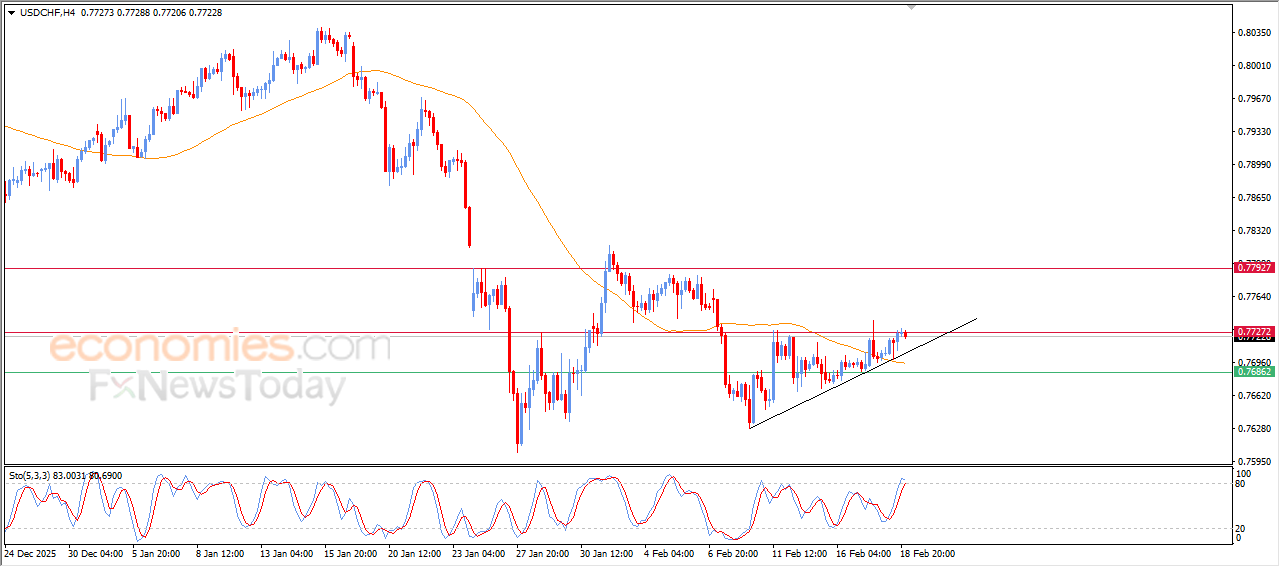Click the 0.76280 price axis label

[1254, 429]
